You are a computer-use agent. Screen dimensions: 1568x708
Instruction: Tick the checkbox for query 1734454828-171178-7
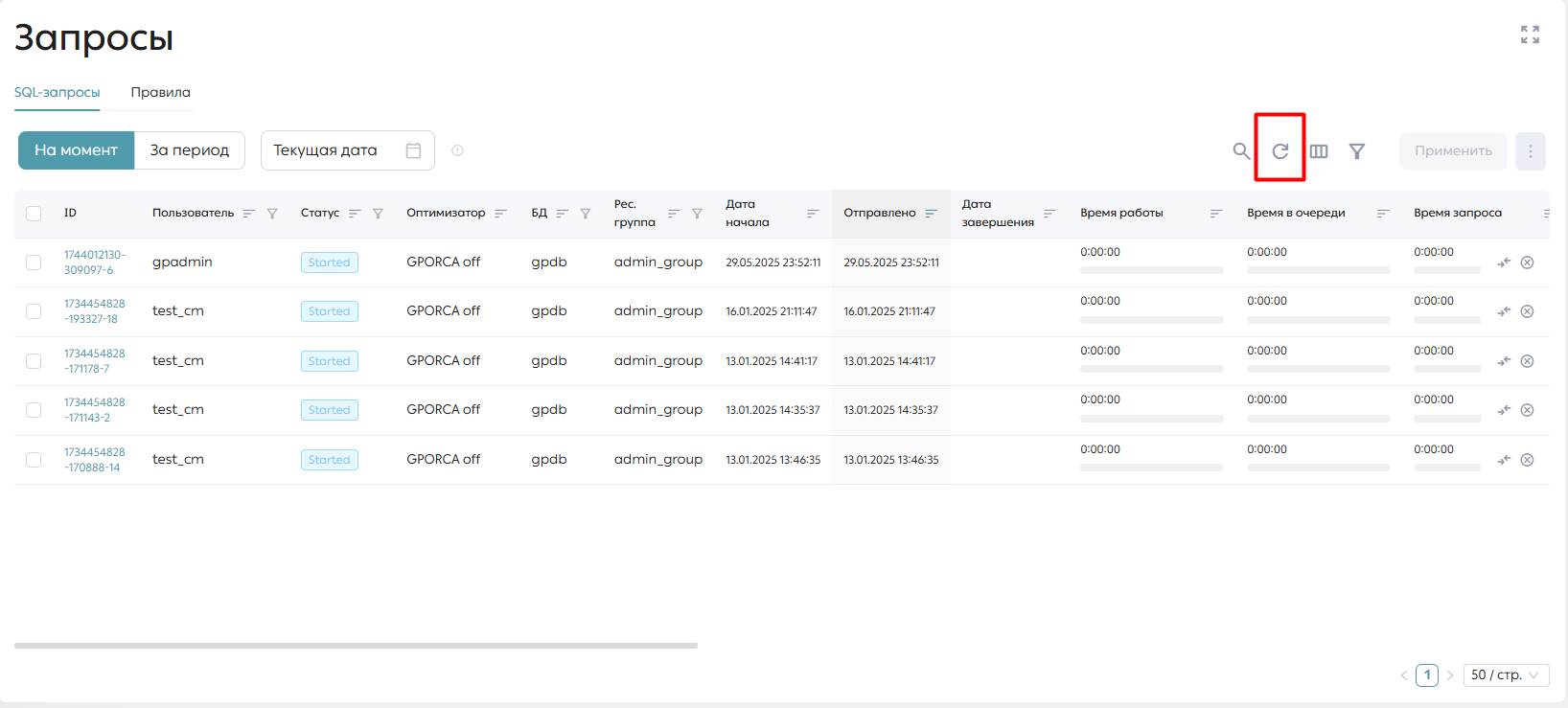tap(34, 361)
